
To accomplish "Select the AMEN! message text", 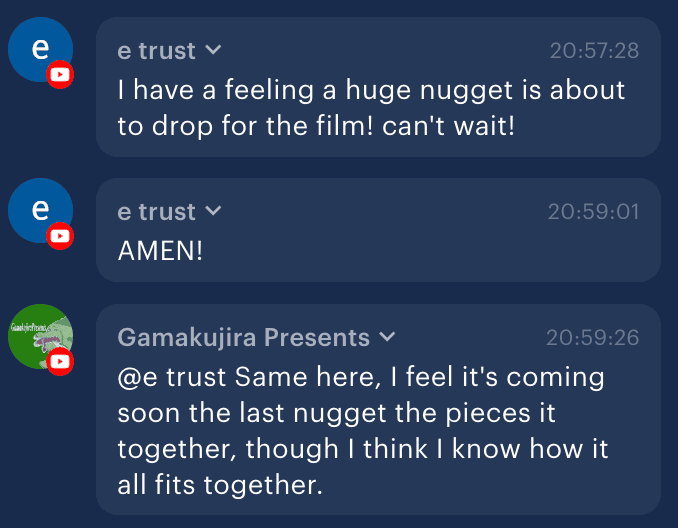I will 160,251.
